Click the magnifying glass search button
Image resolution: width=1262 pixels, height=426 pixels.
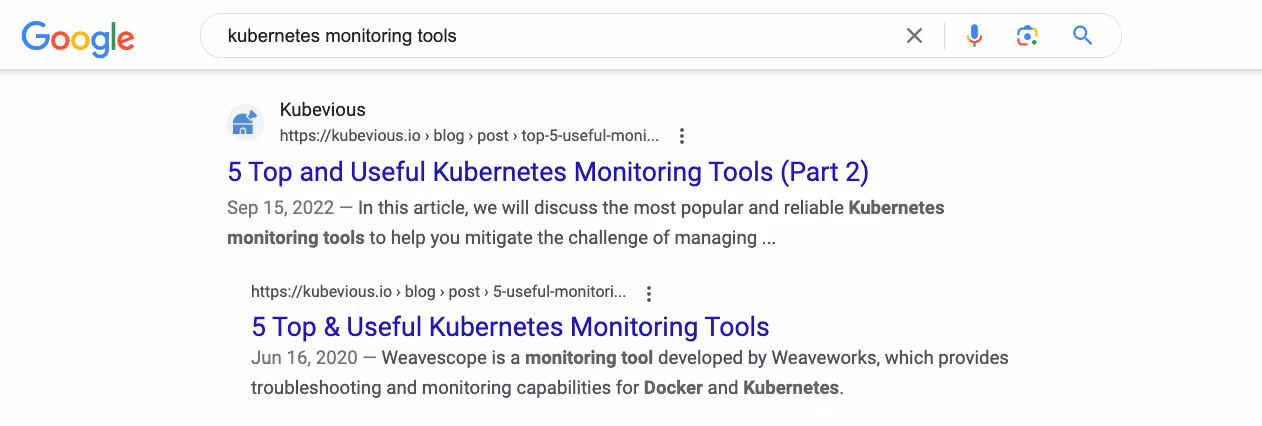coord(1082,36)
